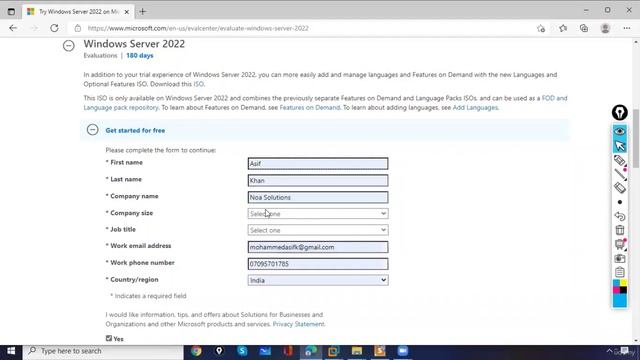Open the Add Languages link
Screen dimensions: 640x360
475,108
